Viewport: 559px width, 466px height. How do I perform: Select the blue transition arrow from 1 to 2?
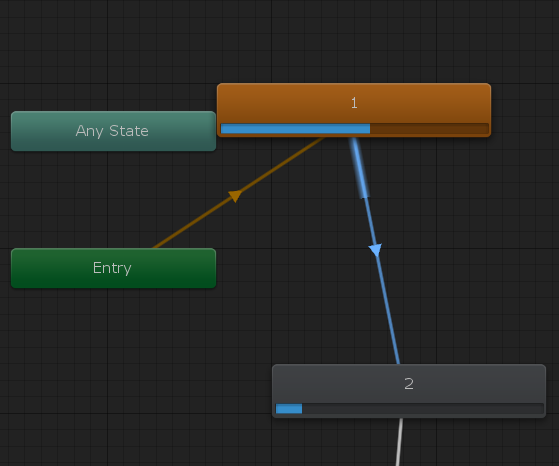coord(375,250)
